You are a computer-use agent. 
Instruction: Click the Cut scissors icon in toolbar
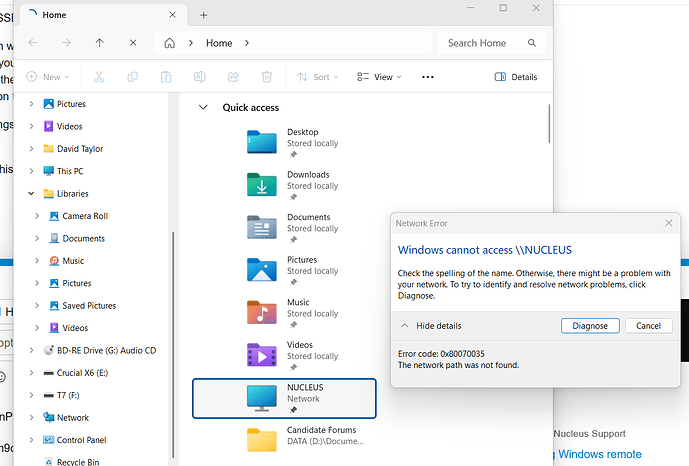(x=99, y=77)
